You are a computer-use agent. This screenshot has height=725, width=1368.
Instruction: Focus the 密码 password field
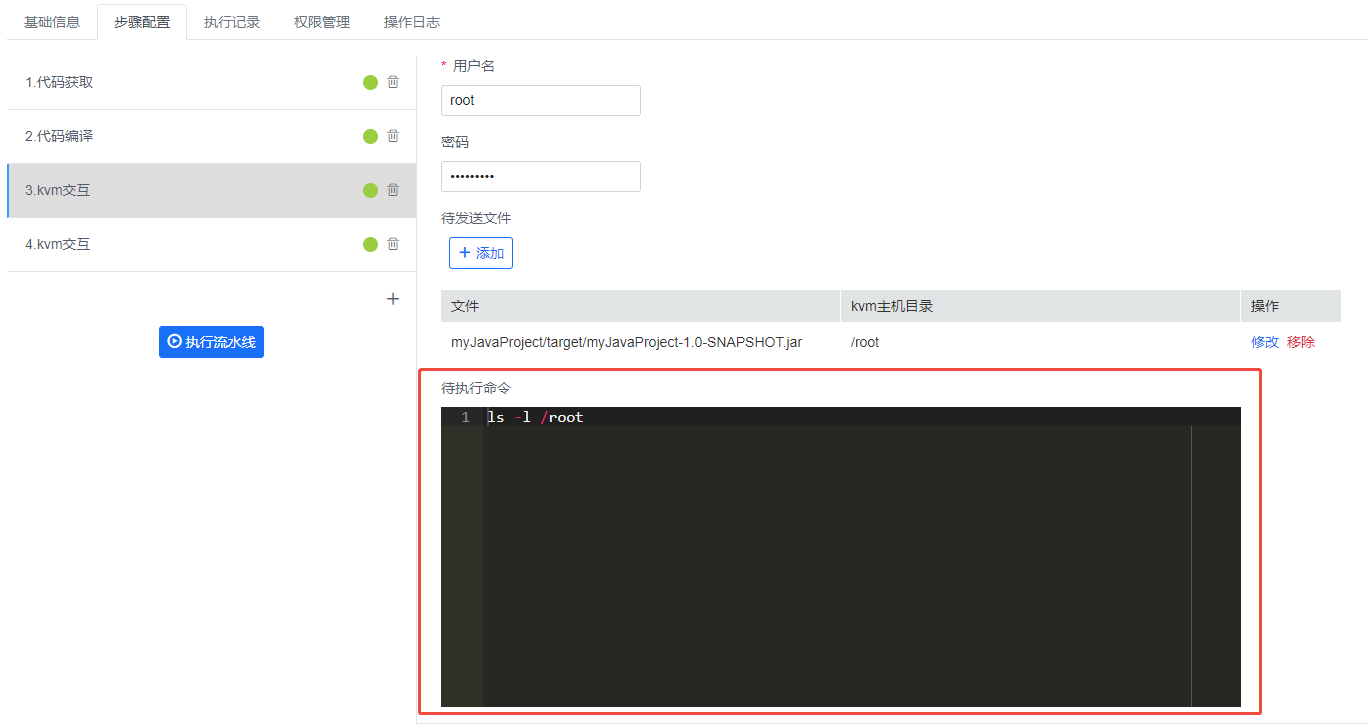541,176
